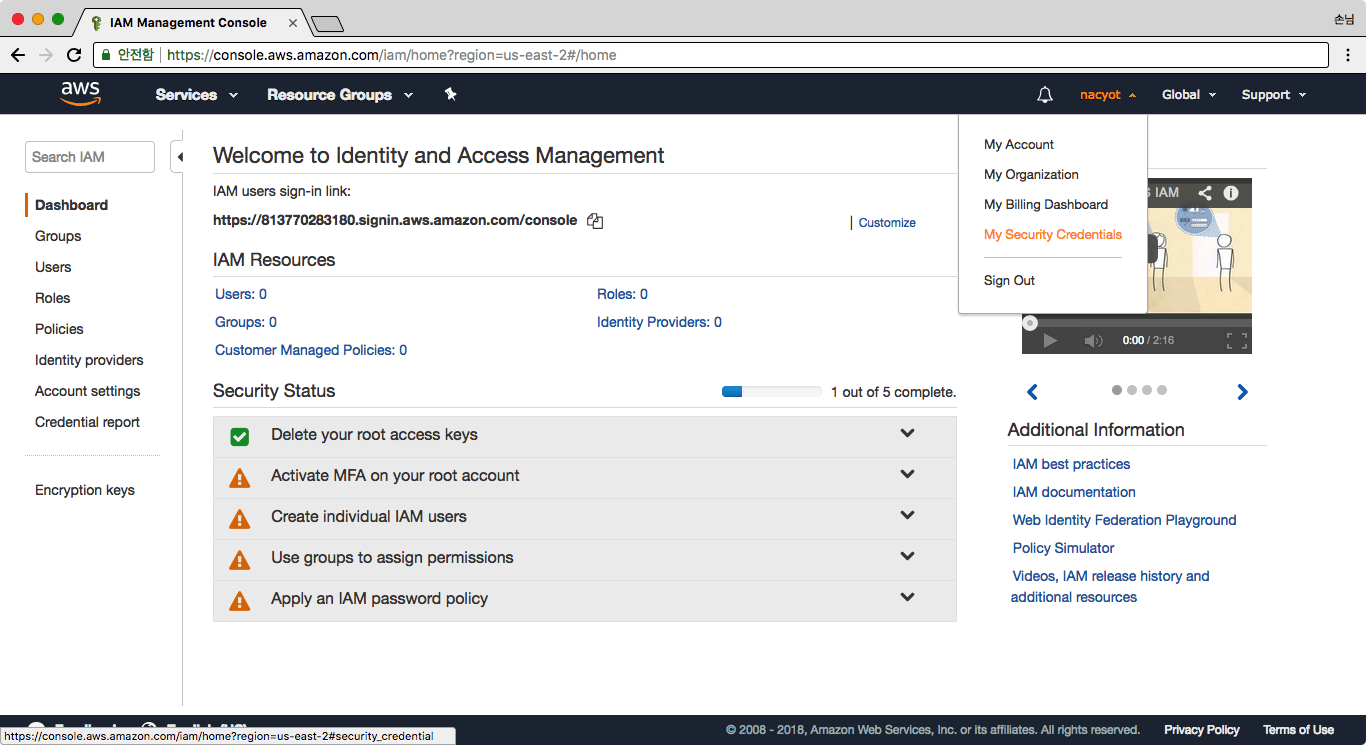Click Customer Managed Policies: 0 link
Screen dimensions: 1366x745
point(311,350)
